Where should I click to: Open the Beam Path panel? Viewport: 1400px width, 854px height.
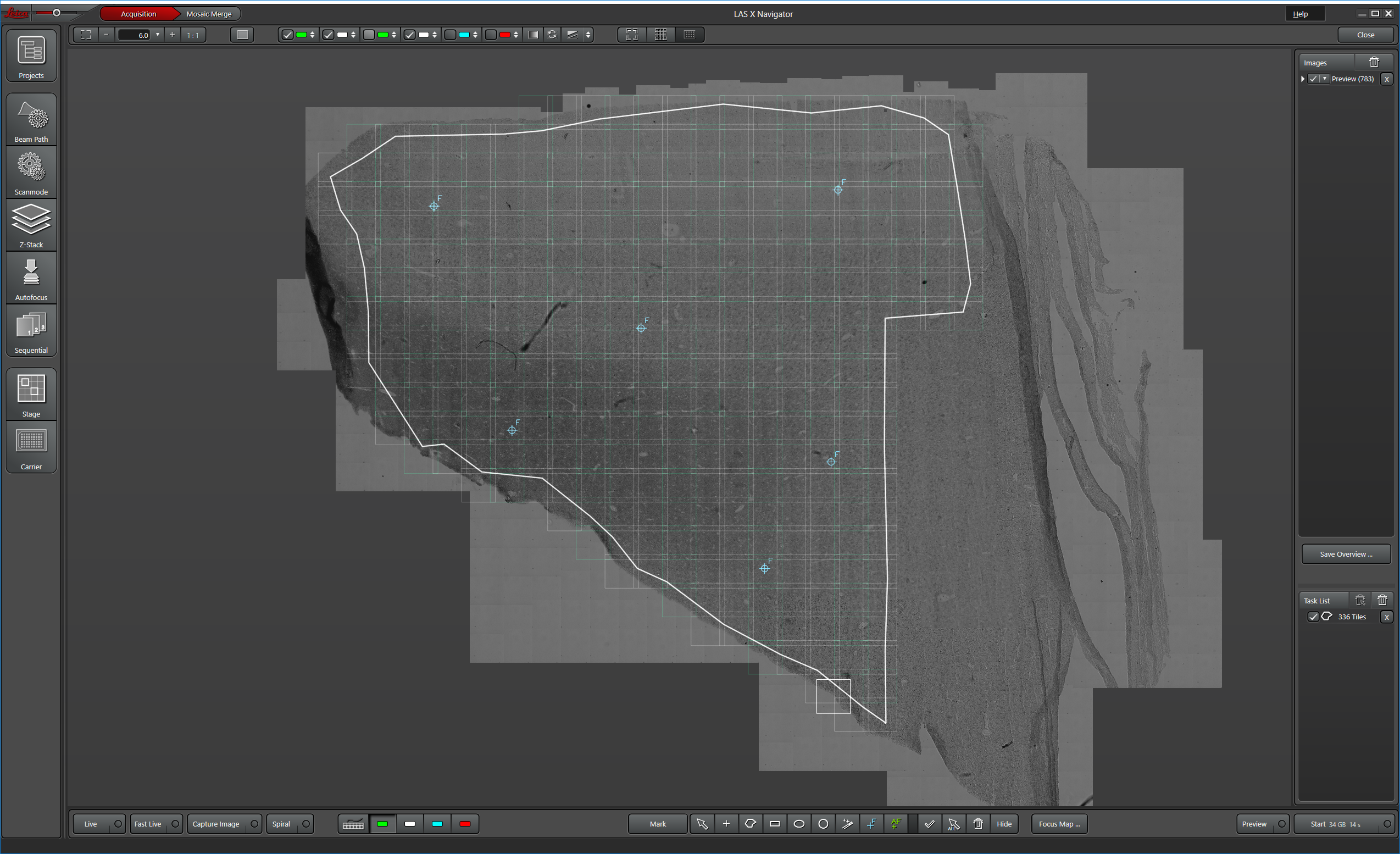[31, 120]
